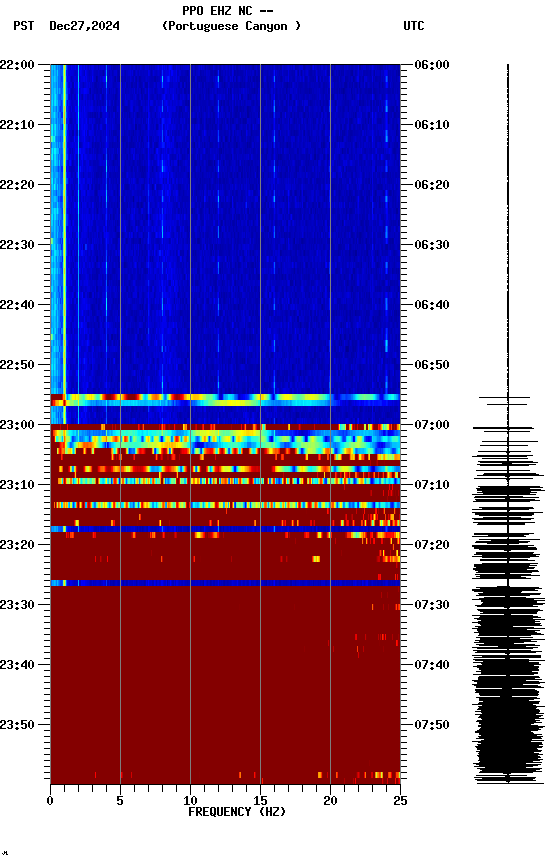Click the '23:00' PST time label
The height and width of the screenshot is (864, 552).
(17, 425)
